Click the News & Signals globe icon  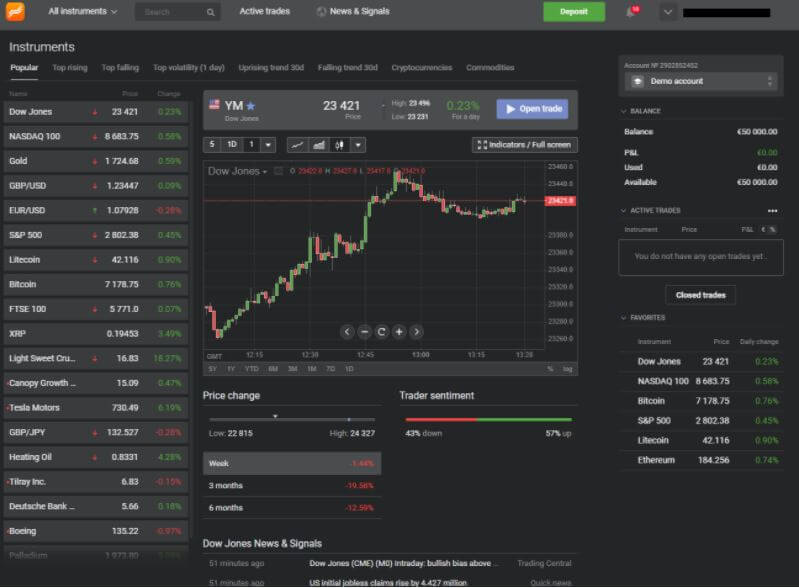click(x=321, y=12)
